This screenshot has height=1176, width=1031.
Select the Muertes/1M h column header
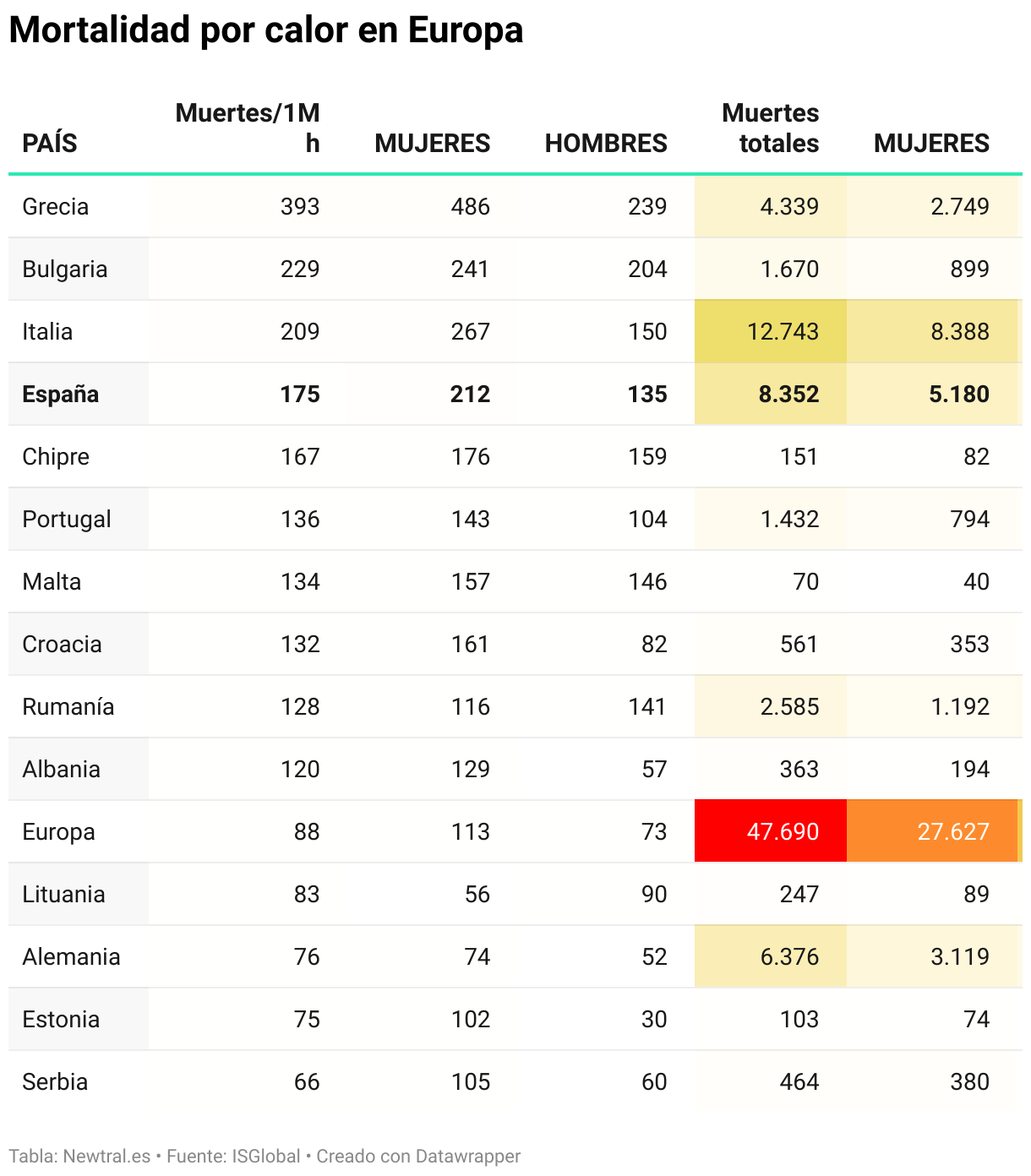click(x=248, y=128)
